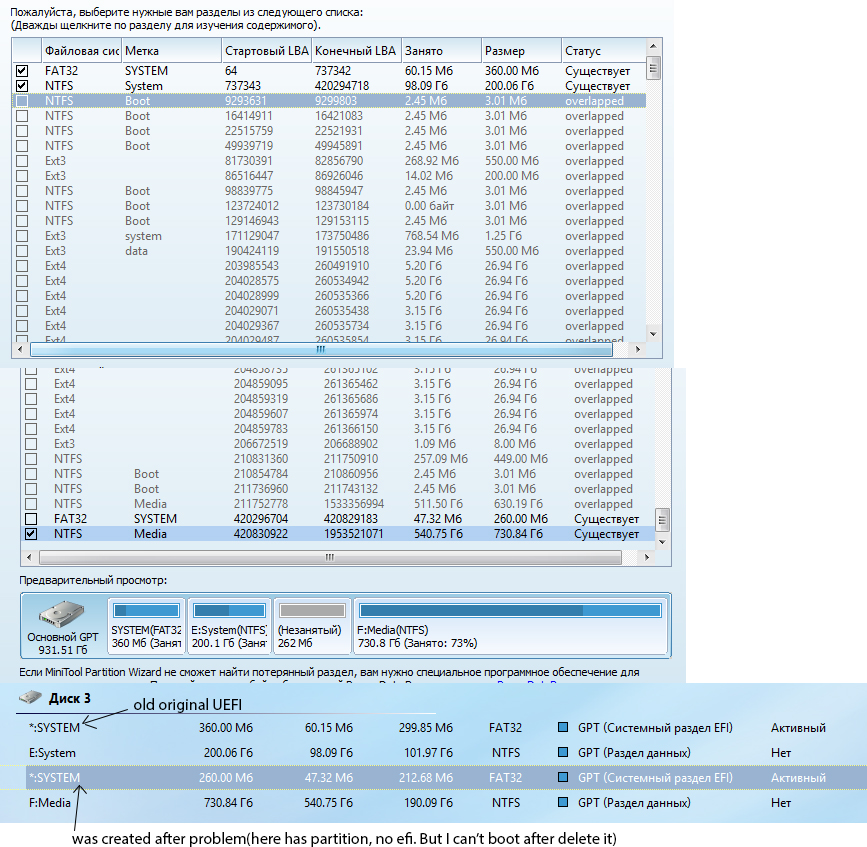The height and width of the screenshot is (847, 867).
Task: Click the Диск 3 drive icon
Action: 31,696
